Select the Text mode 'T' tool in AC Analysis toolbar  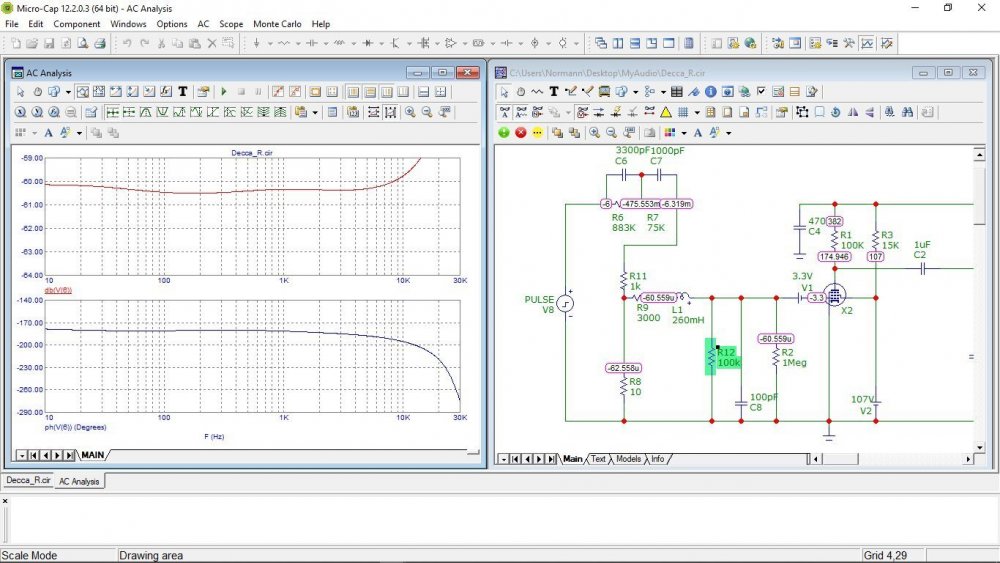(x=182, y=92)
